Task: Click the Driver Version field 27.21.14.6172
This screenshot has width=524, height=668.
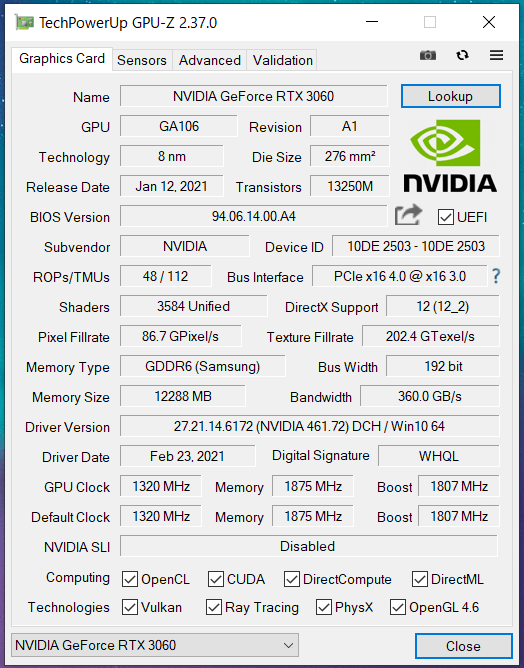Action: point(309,426)
